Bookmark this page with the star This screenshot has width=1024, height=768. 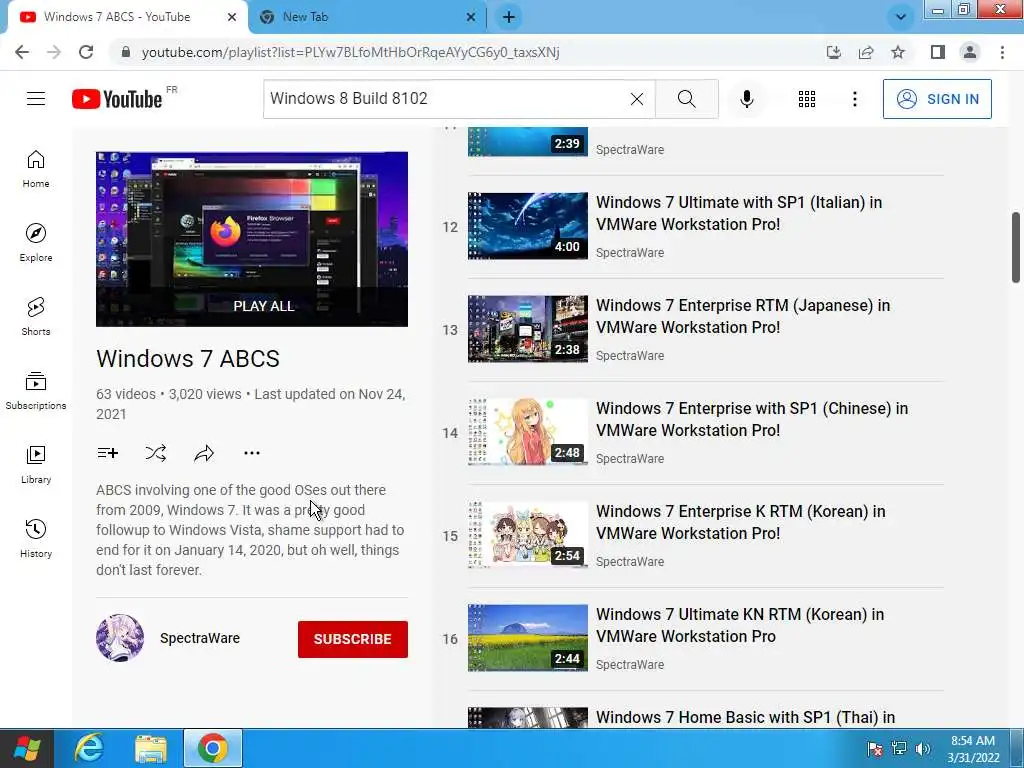click(x=898, y=52)
